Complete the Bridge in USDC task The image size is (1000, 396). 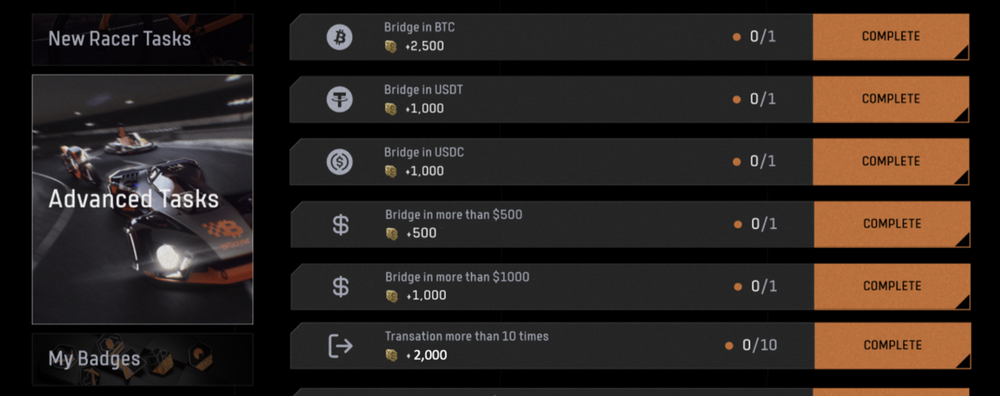(891, 162)
